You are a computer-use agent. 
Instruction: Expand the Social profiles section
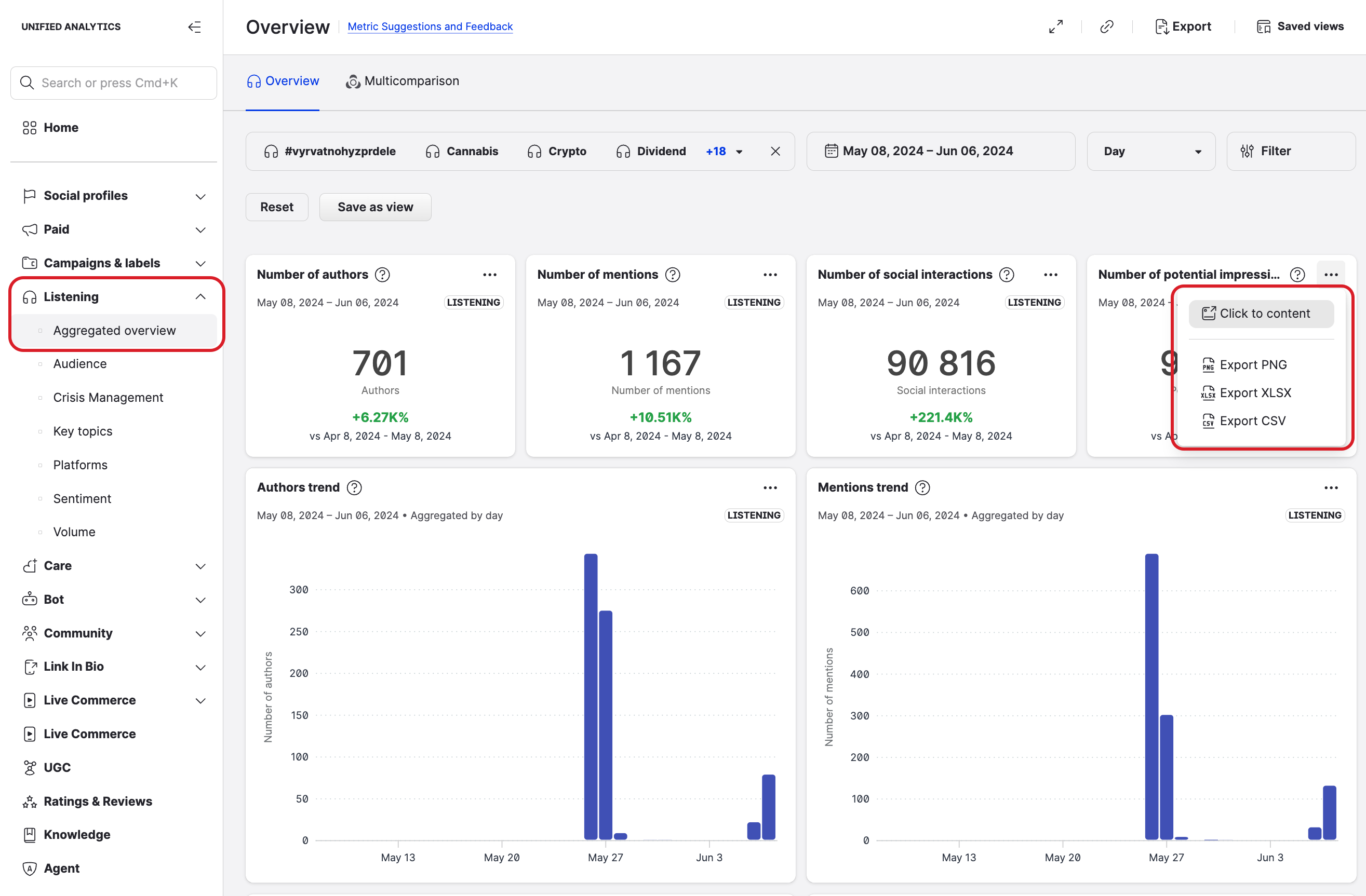pyautogui.click(x=200, y=196)
